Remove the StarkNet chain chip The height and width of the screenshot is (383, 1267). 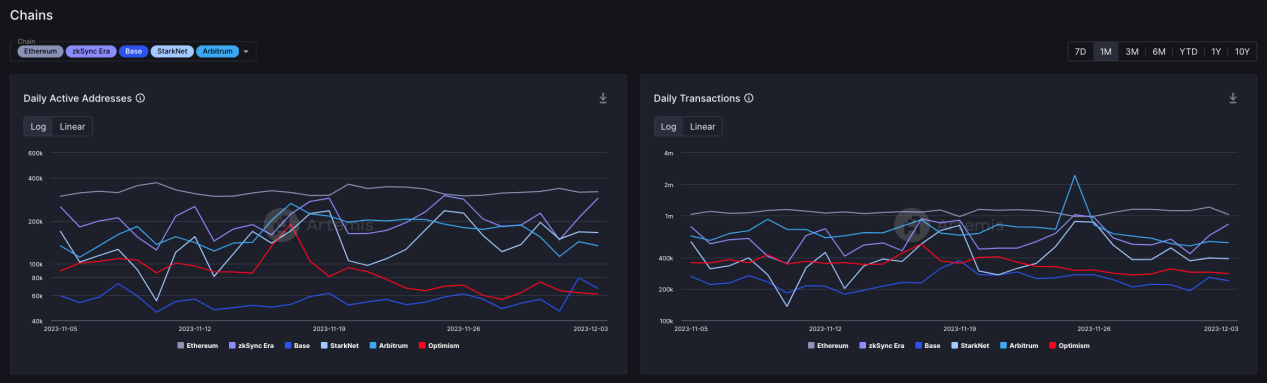pyautogui.click(x=172, y=51)
